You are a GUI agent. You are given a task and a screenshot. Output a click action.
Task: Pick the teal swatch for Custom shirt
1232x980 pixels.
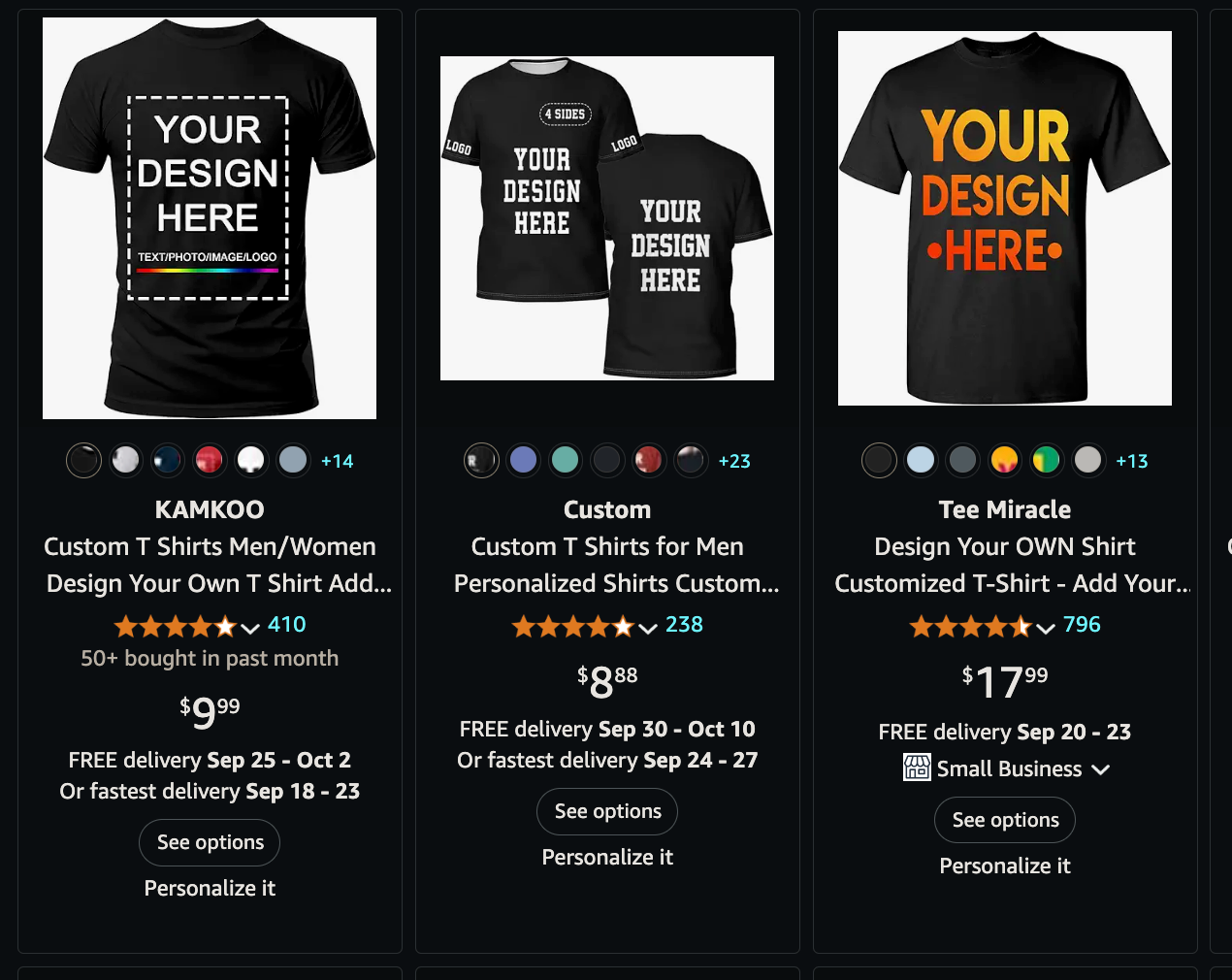click(x=565, y=460)
